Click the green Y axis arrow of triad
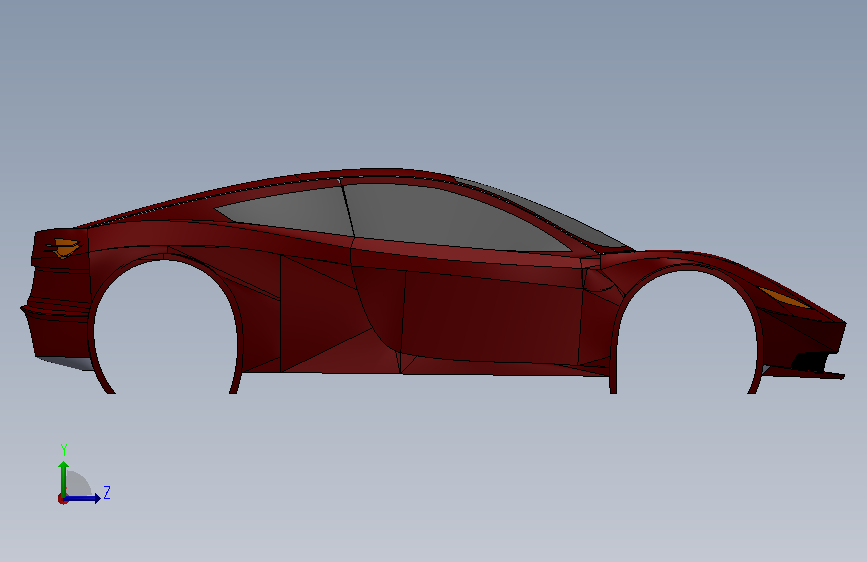 point(64,479)
